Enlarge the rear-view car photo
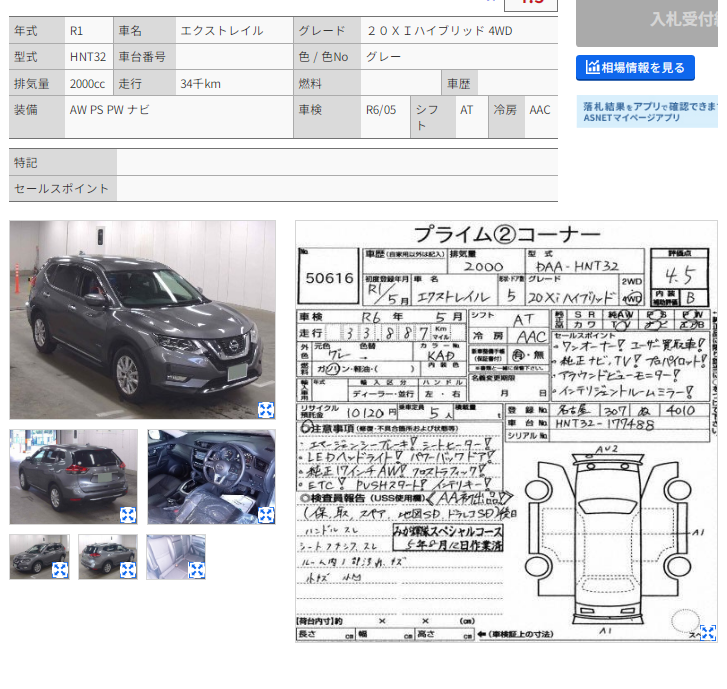Screen dimensions: 727x689 [x=128, y=515]
